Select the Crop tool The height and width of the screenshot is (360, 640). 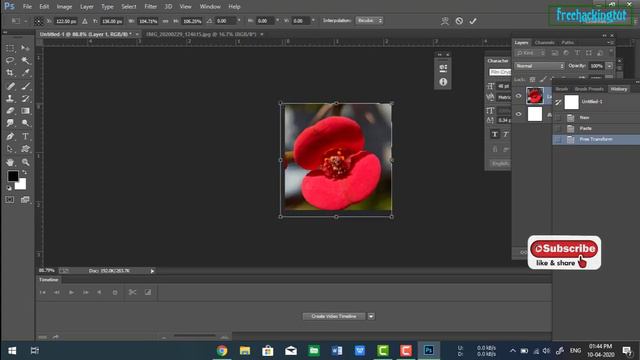pos(10,73)
